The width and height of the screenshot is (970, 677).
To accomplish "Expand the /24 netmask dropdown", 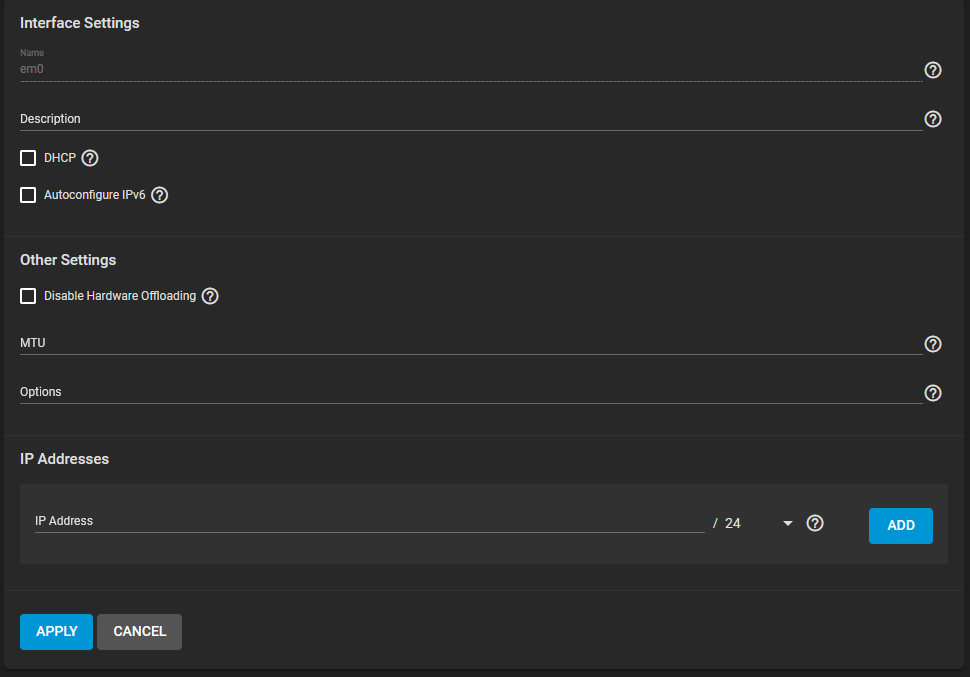I will 759,524.
